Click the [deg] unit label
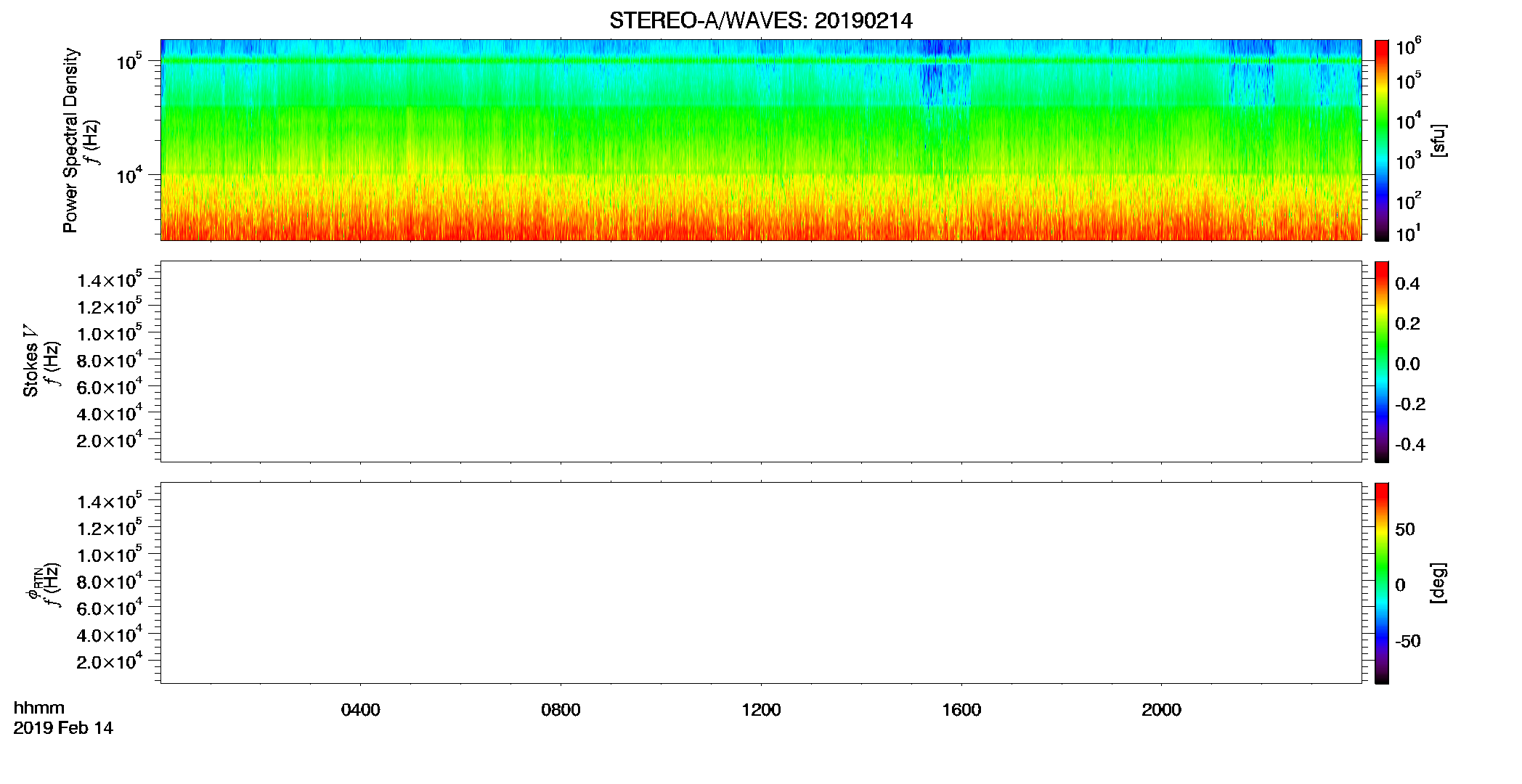The width and height of the screenshot is (1522, 784). pyautogui.click(x=1438, y=583)
